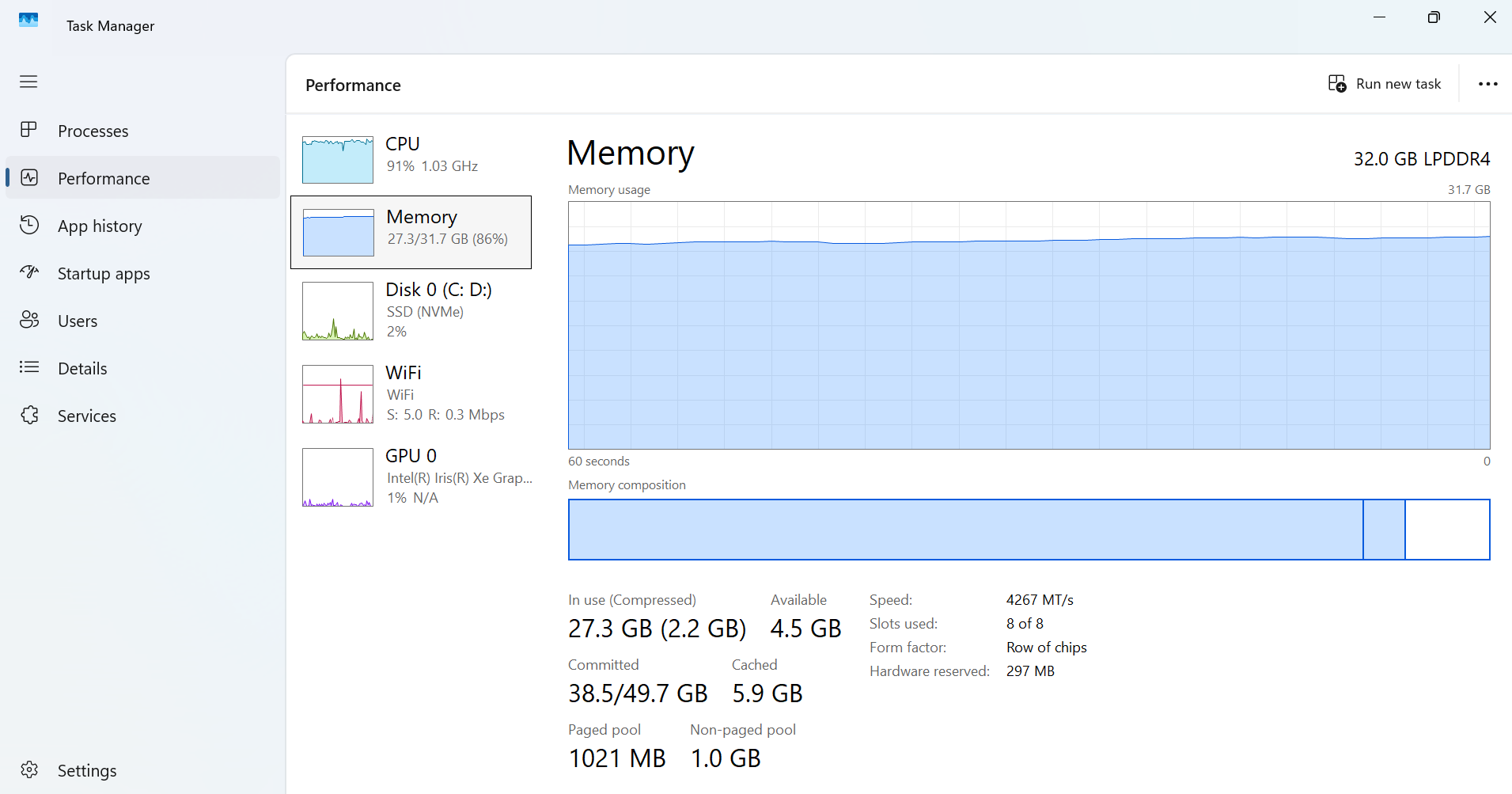Select the WiFi graph thumbnail

click(338, 394)
